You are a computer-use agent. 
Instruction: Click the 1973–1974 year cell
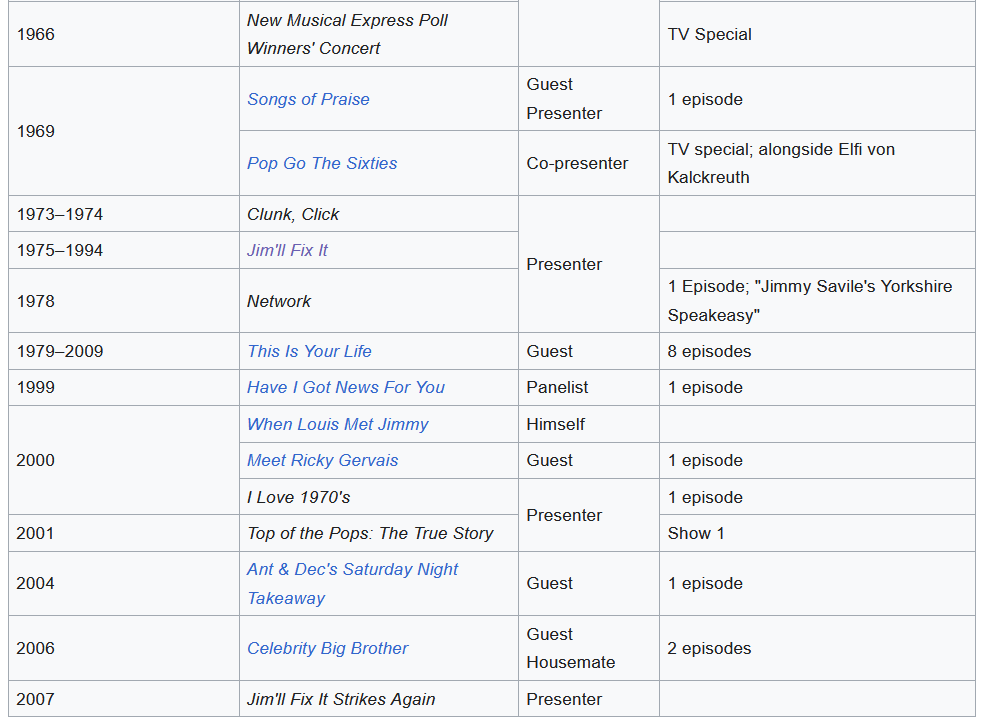124,214
